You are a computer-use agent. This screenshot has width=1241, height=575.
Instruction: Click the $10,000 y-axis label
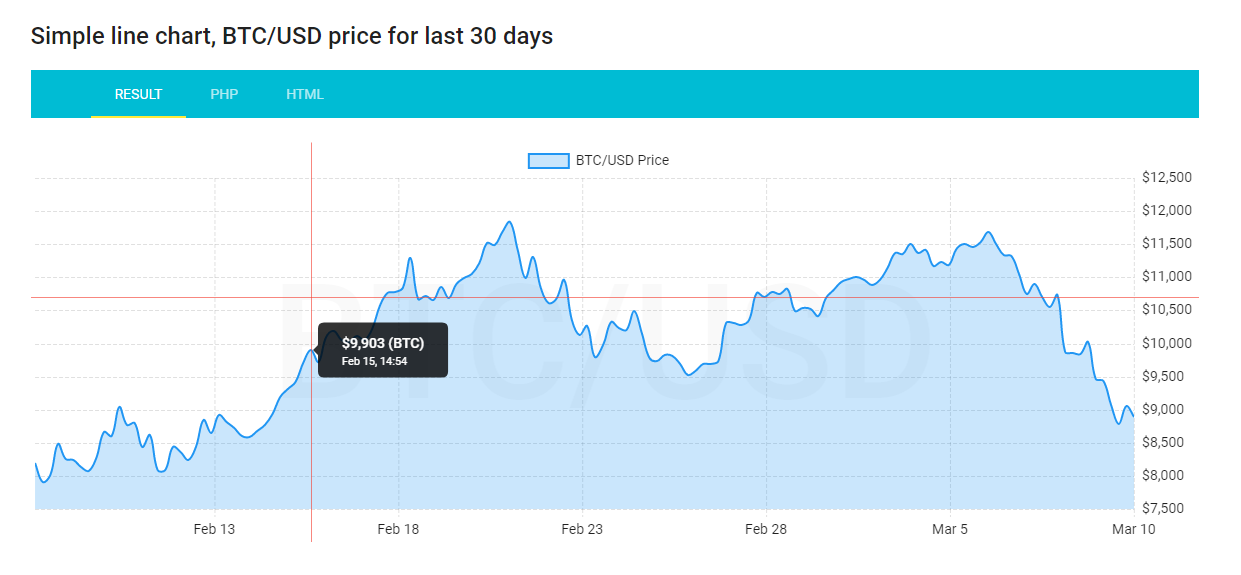coord(1166,343)
